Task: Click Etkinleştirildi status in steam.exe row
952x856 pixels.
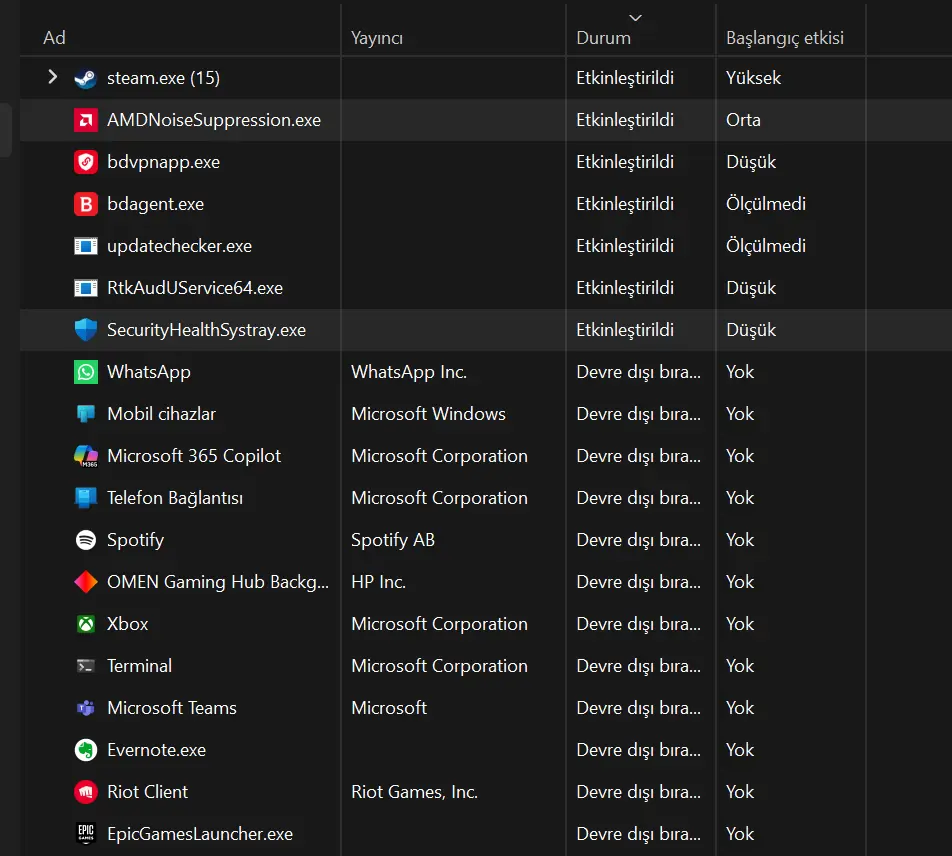Action: (x=625, y=78)
